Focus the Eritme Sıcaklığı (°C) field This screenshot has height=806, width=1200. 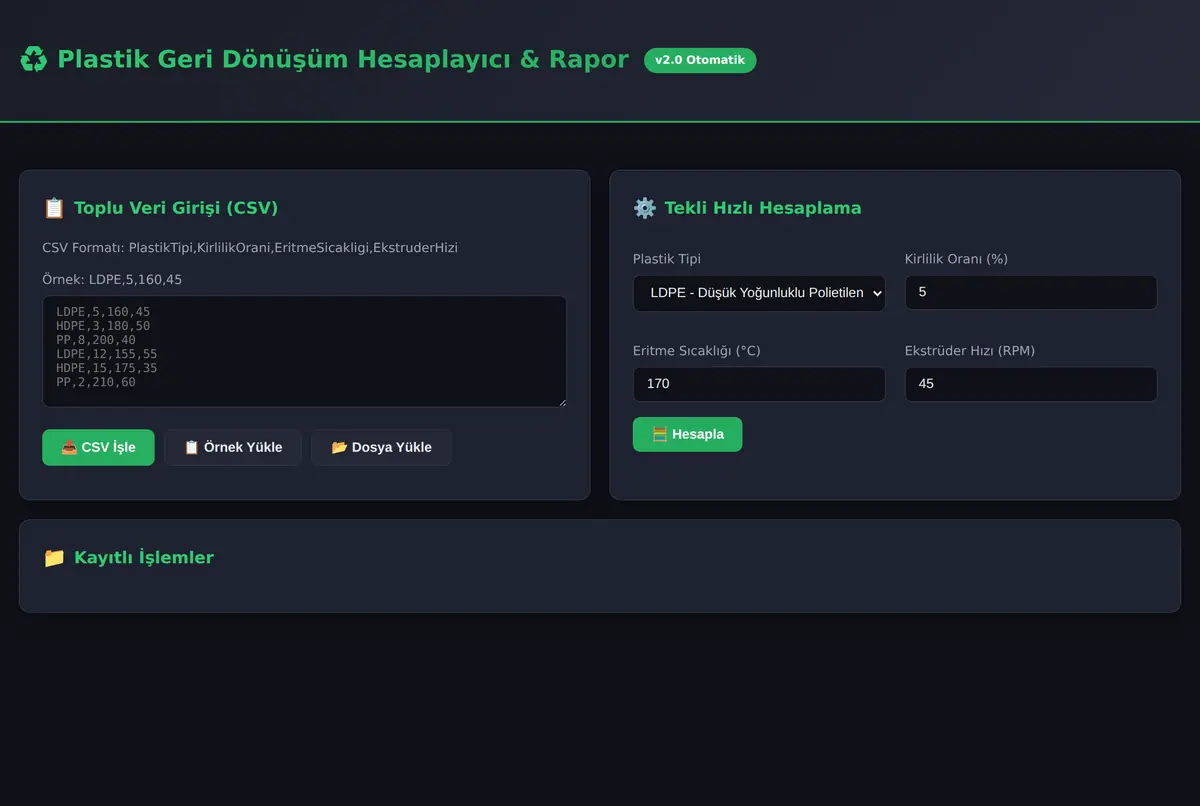point(759,384)
